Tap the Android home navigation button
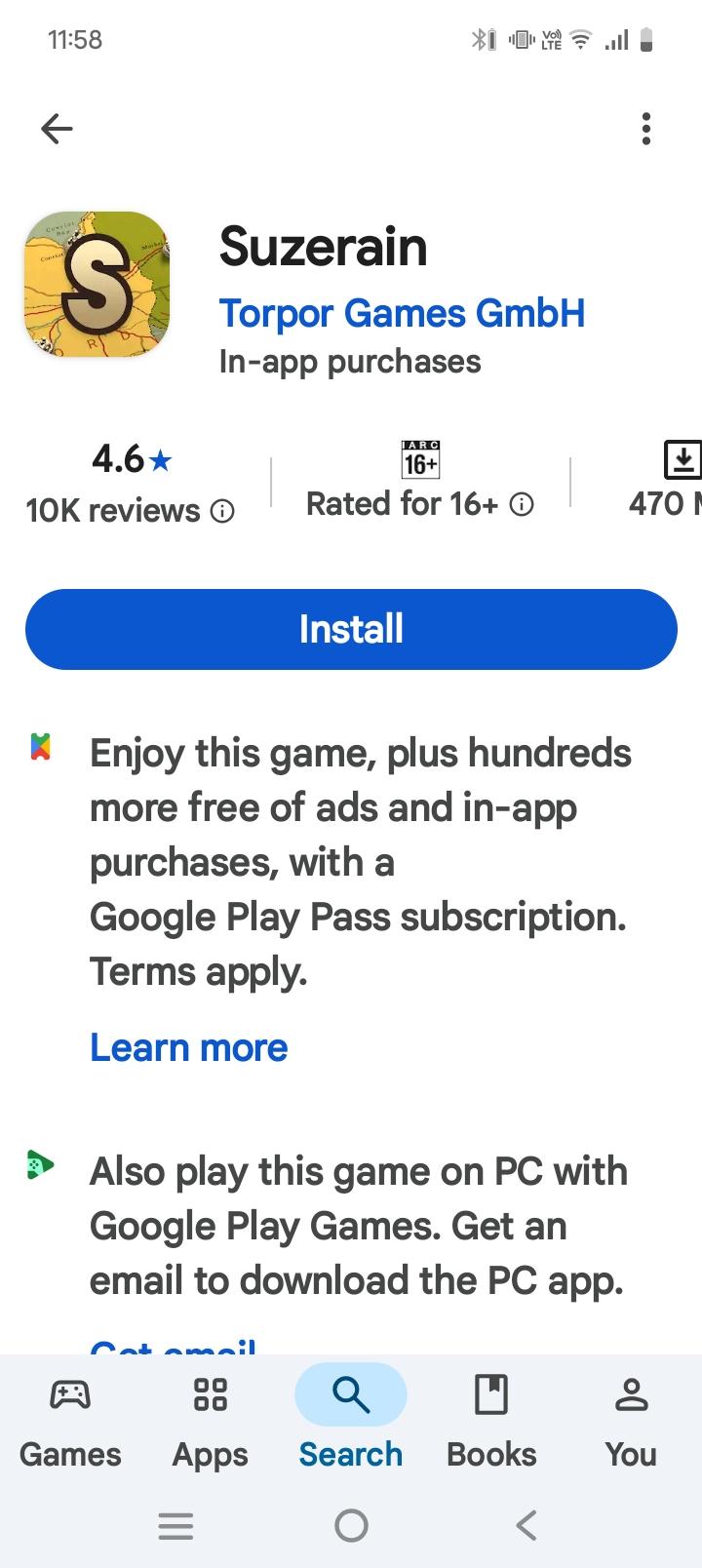 (x=351, y=1525)
